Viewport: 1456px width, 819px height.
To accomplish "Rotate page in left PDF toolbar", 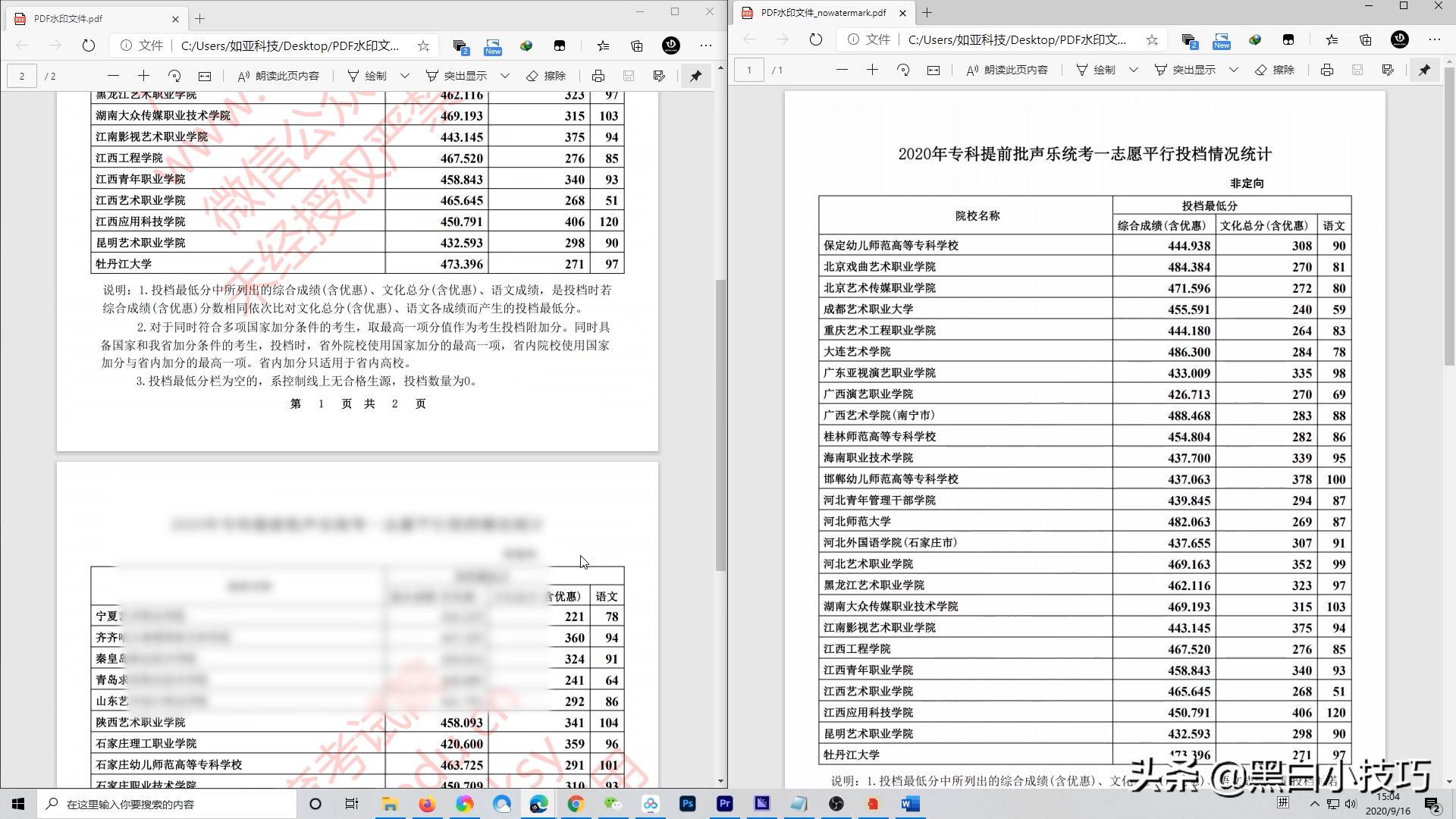I will (174, 76).
